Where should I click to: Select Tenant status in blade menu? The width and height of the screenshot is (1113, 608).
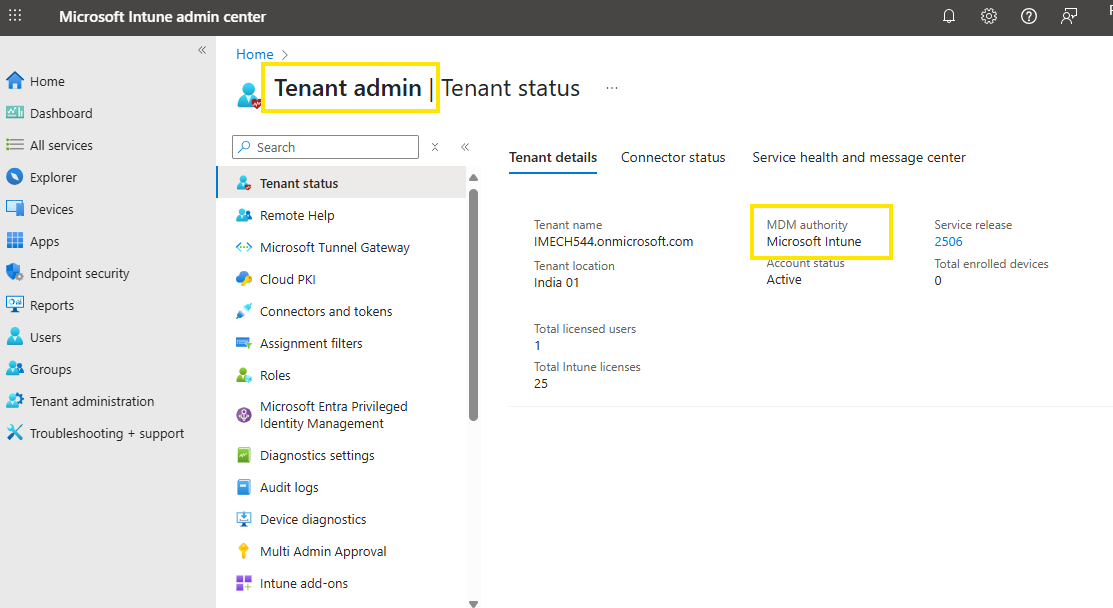(x=341, y=183)
